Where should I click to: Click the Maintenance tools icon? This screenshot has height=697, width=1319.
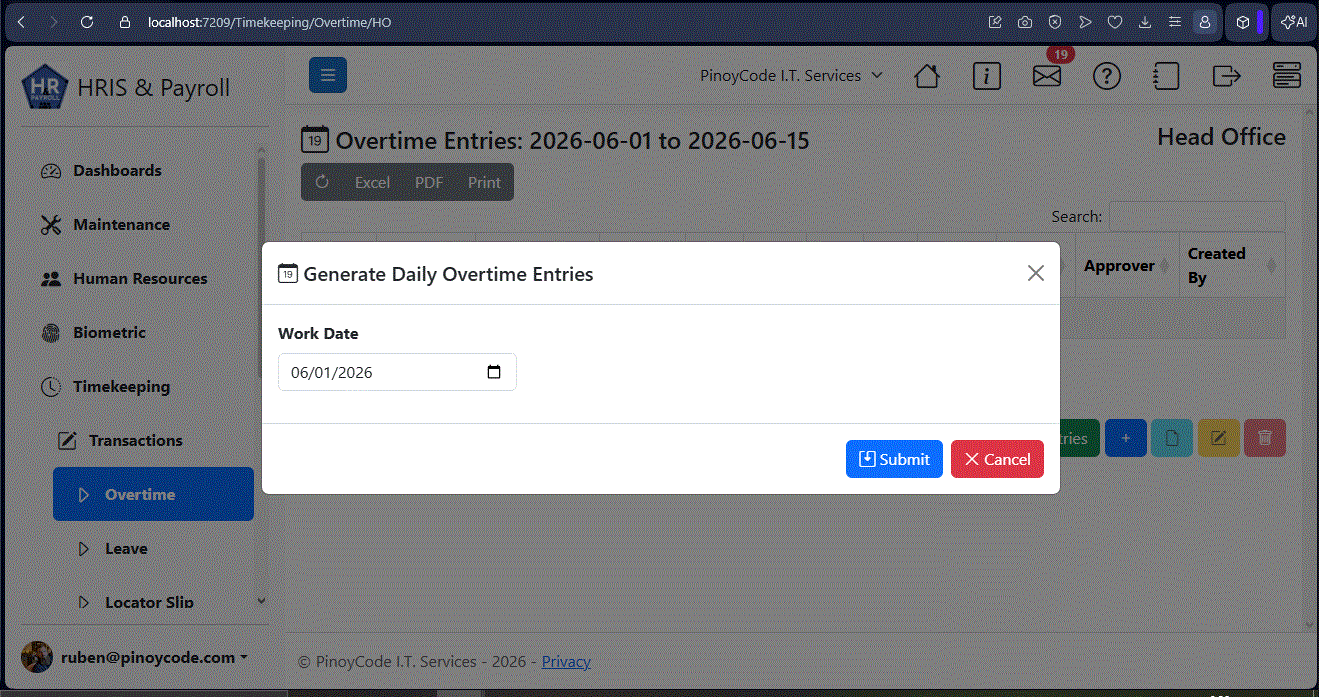51,225
